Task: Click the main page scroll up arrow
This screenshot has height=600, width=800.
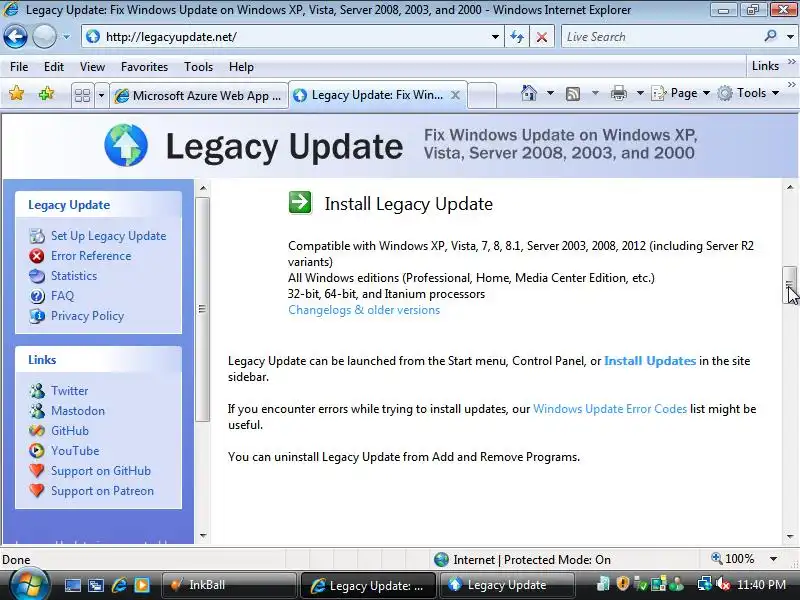Action: coord(790,187)
